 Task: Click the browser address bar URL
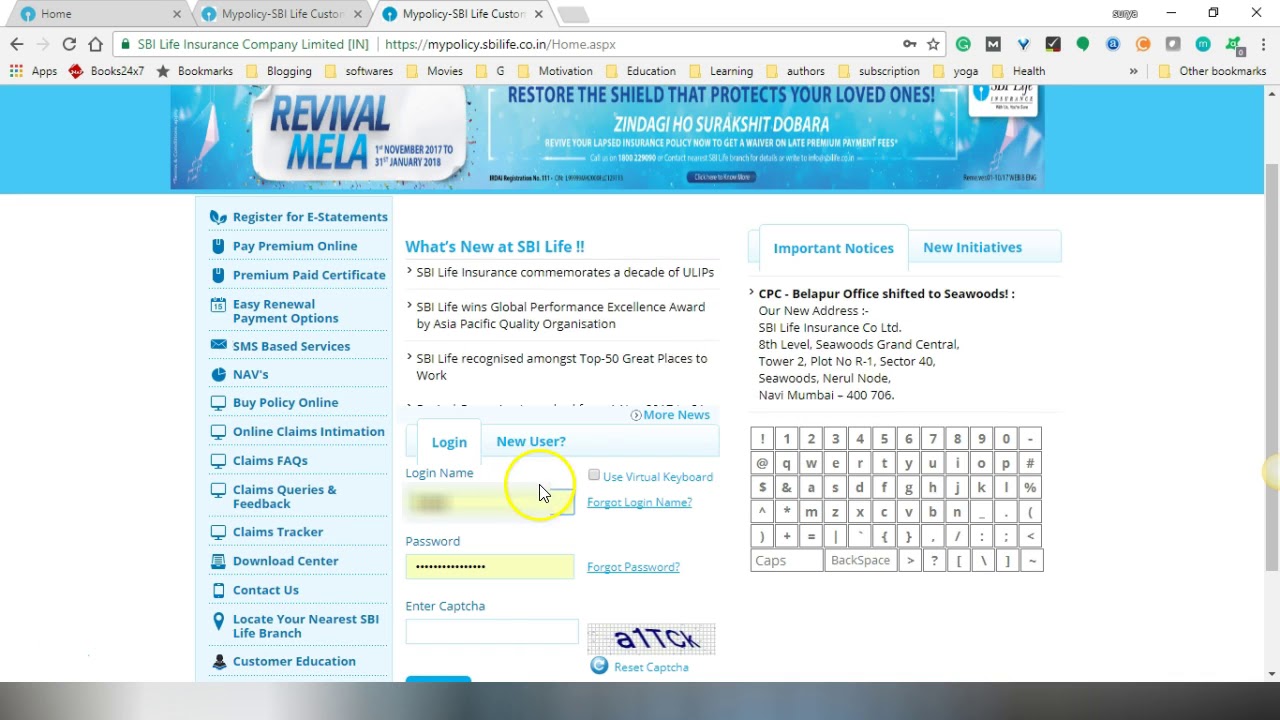coord(500,44)
